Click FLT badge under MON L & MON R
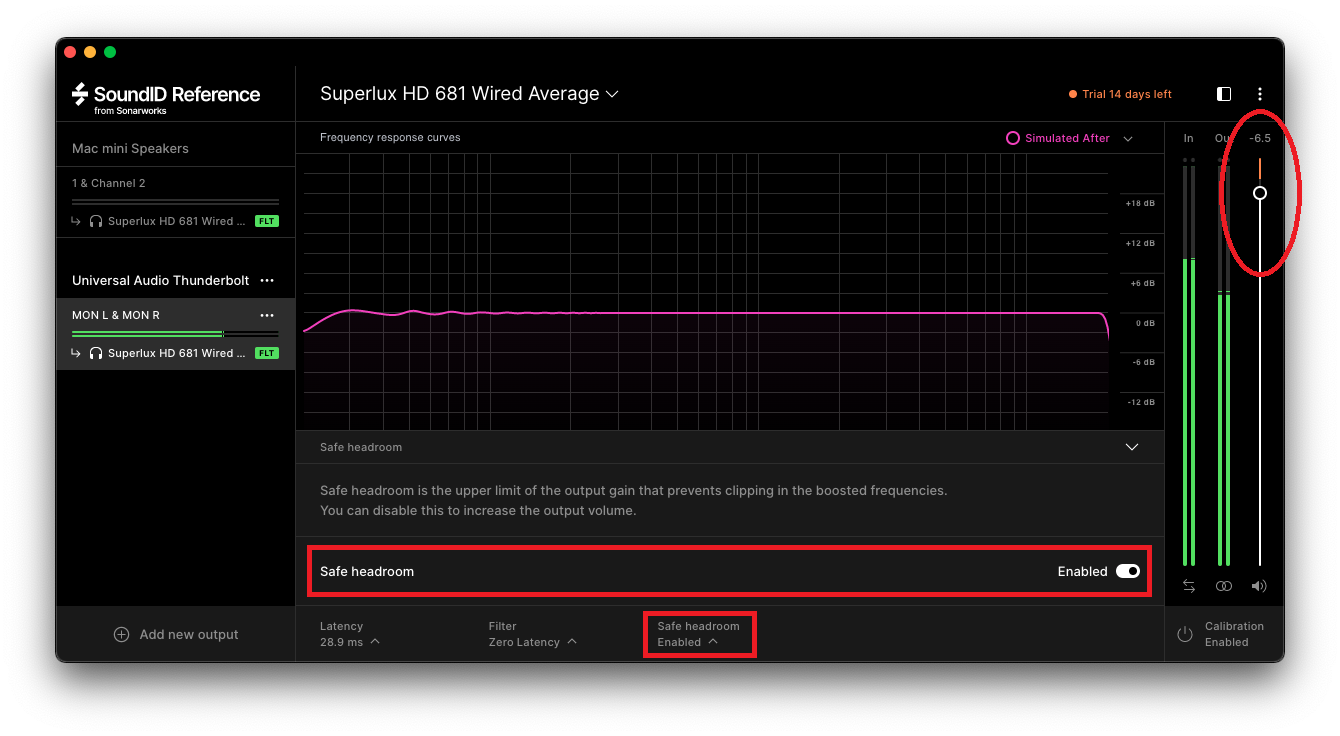The image size is (1340, 736). coord(266,353)
